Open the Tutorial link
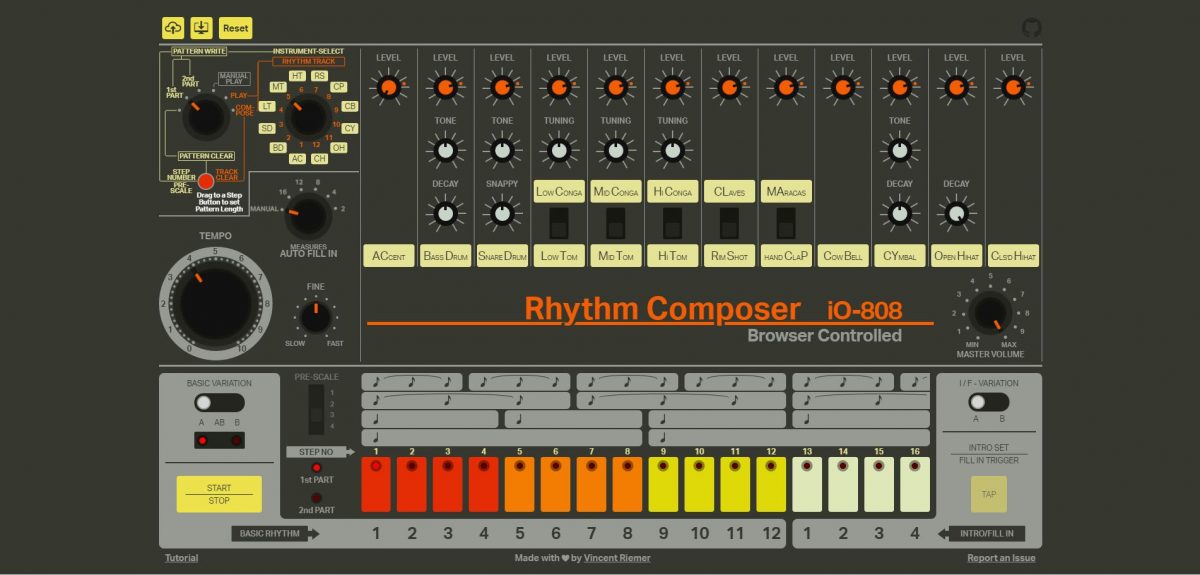Viewport: 1200px width, 575px height. (181, 558)
